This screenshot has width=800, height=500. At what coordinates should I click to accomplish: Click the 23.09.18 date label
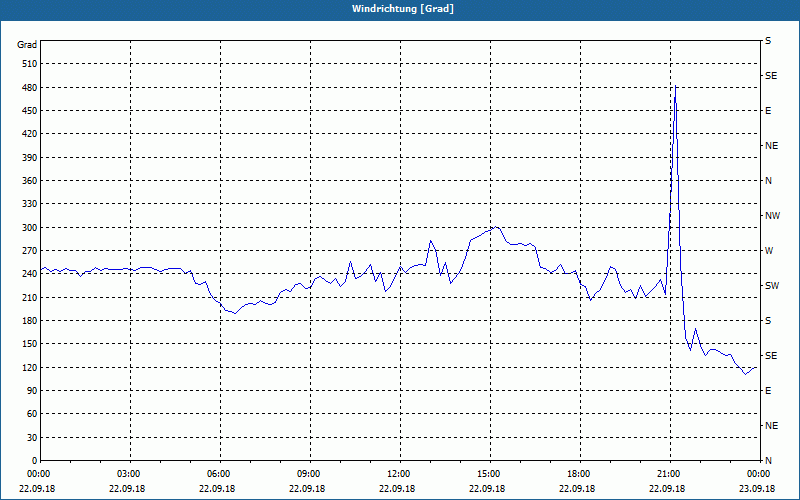(x=757, y=488)
